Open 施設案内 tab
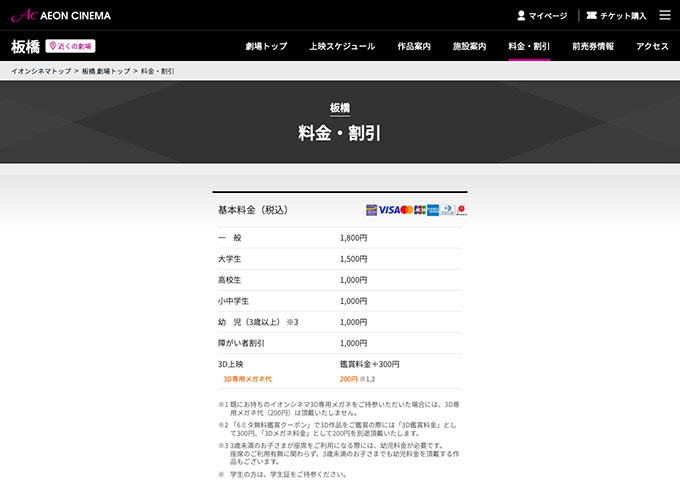The width and height of the screenshot is (680, 480). [x=469, y=46]
